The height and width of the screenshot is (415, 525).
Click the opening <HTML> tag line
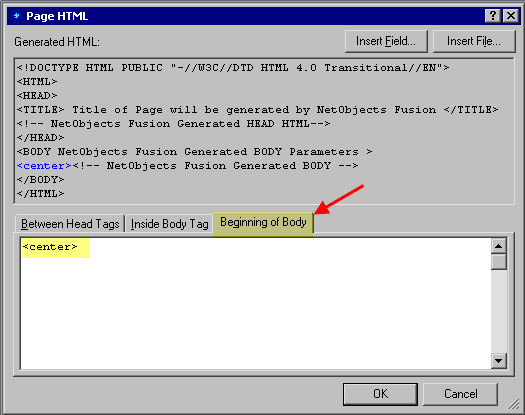click(37, 82)
